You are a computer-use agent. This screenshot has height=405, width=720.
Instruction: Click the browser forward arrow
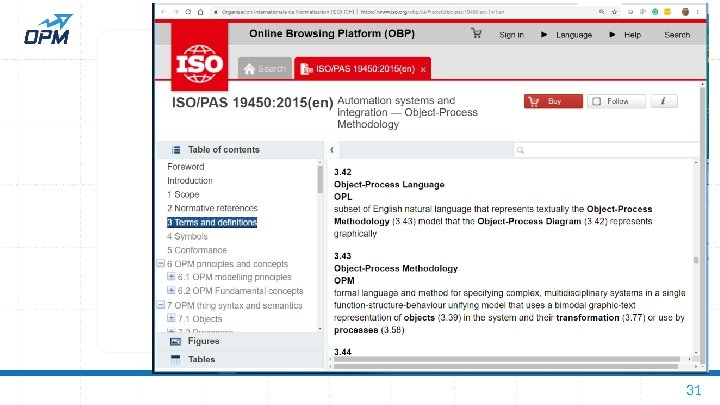click(175, 12)
